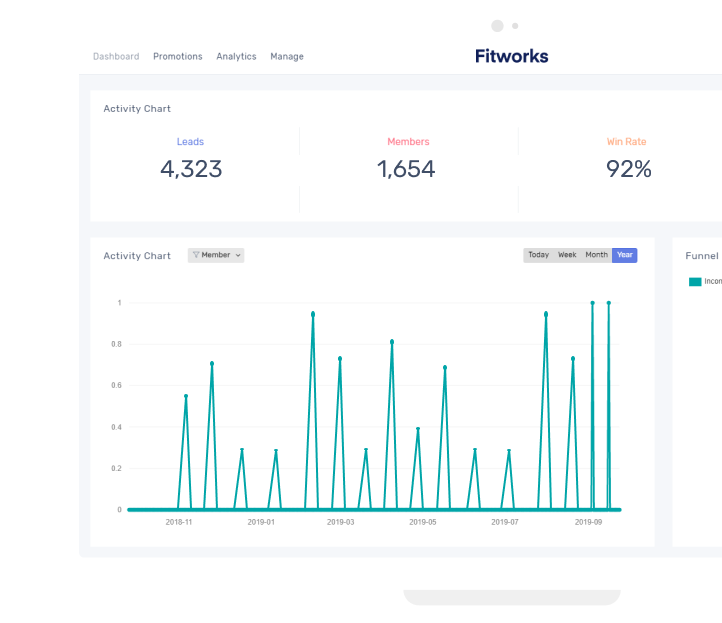Click the 2019-01 axis label

coord(261,522)
